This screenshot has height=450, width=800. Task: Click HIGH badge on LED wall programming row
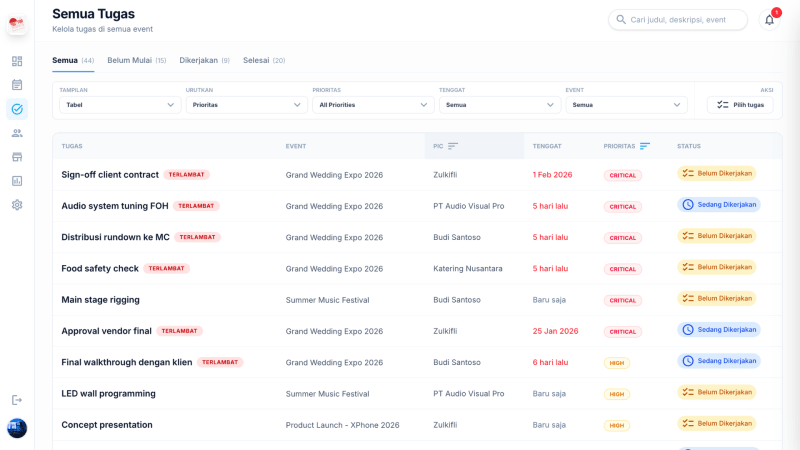[x=617, y=394]
